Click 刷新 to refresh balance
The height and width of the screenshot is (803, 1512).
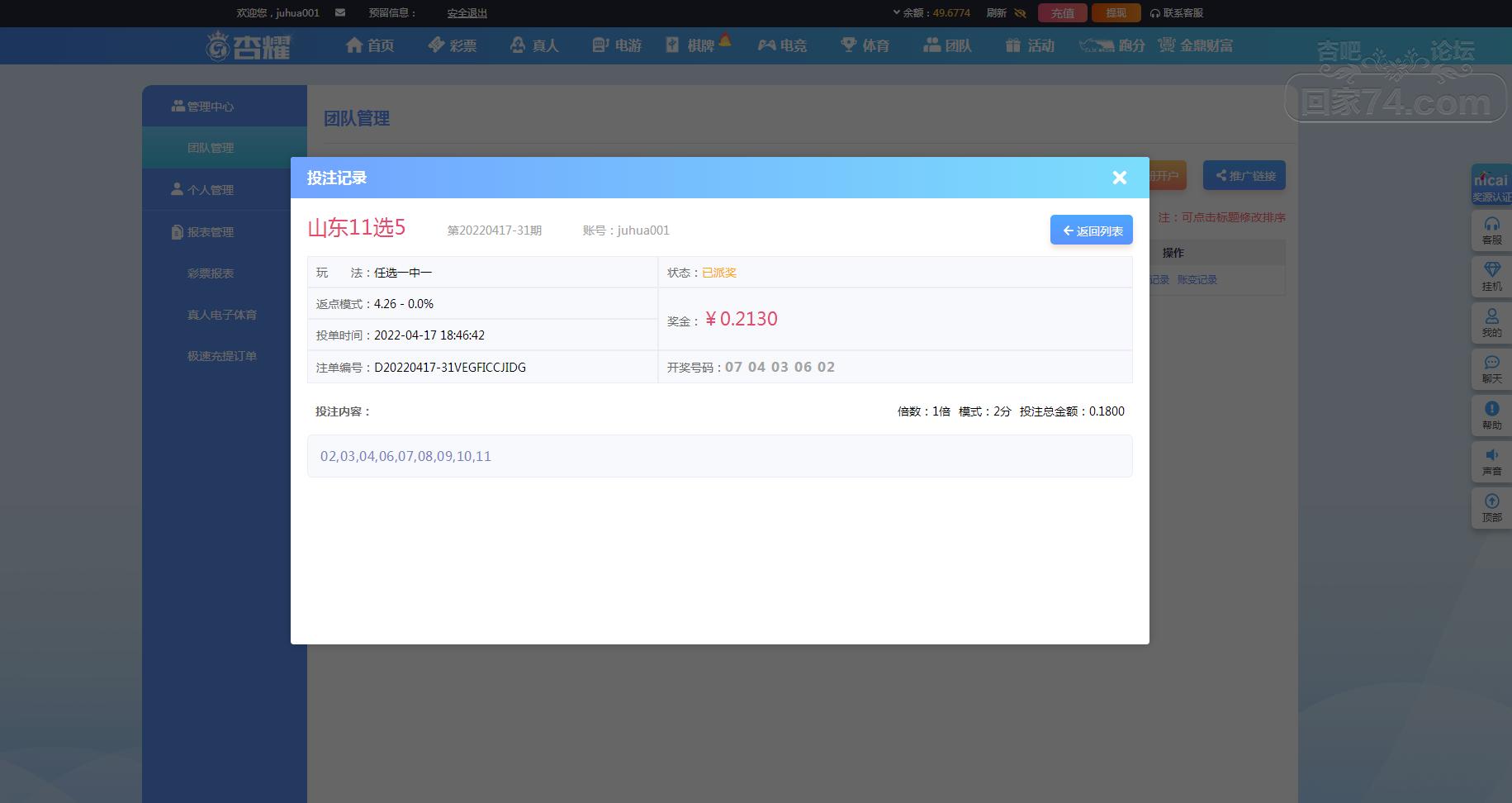coord(996,13)
